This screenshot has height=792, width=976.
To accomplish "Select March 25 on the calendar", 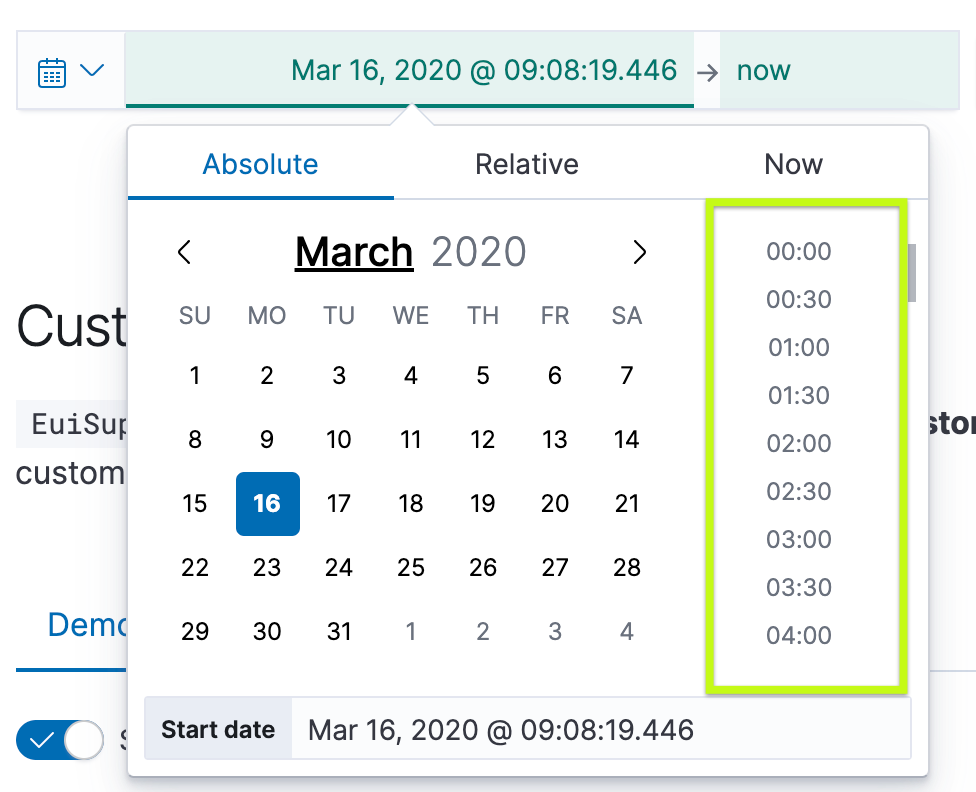I will [411, 567].
